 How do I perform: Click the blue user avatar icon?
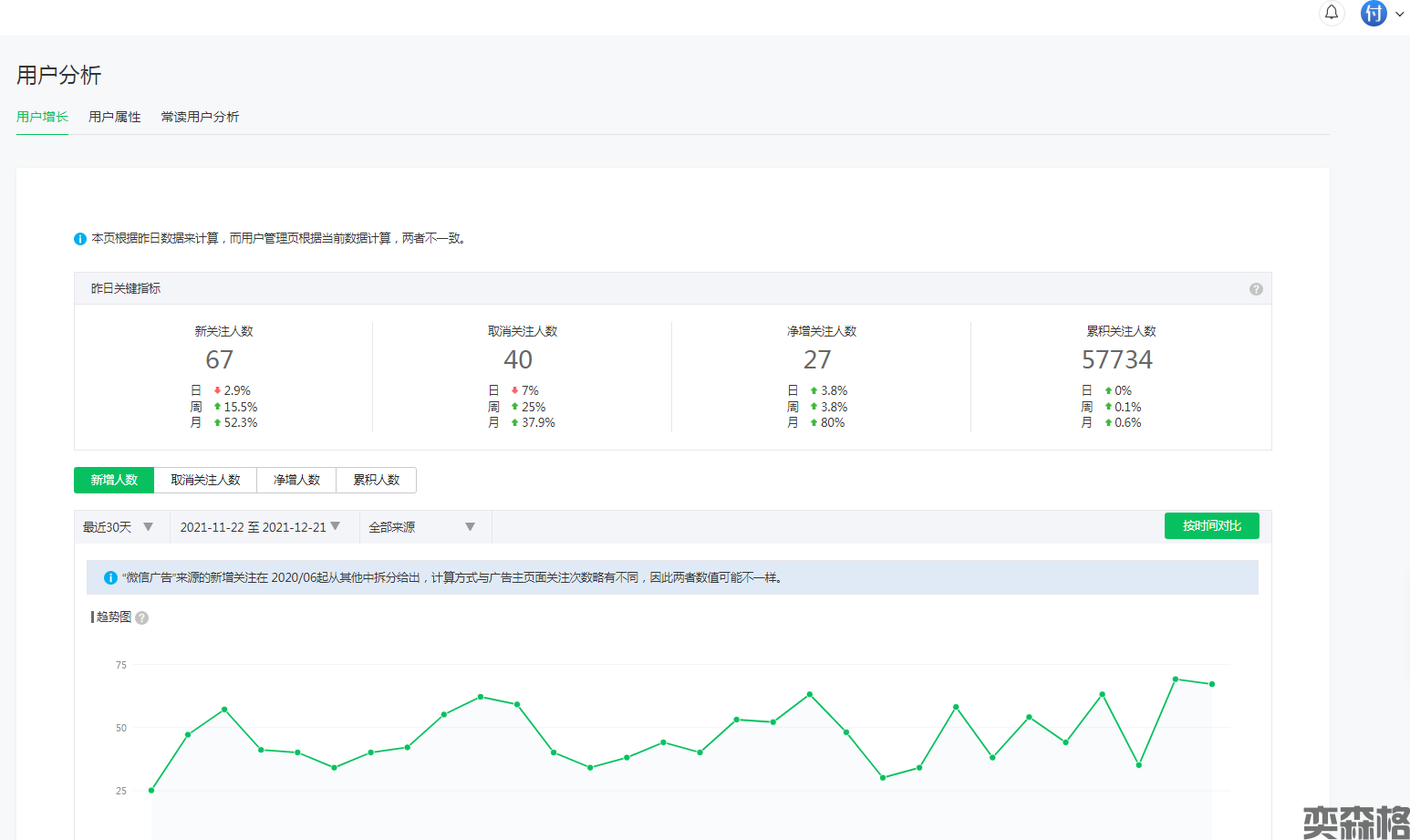[x=1374, y=13]
